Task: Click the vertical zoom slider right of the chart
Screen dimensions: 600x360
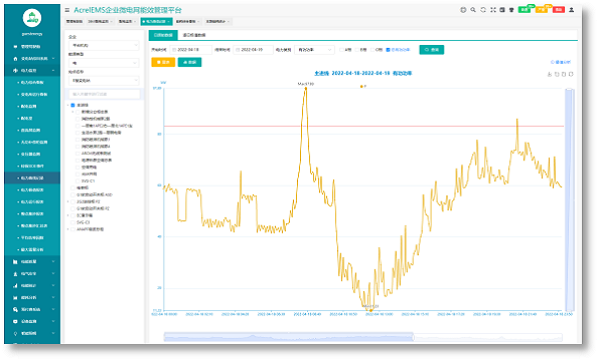Action: [x=569, y=200]
